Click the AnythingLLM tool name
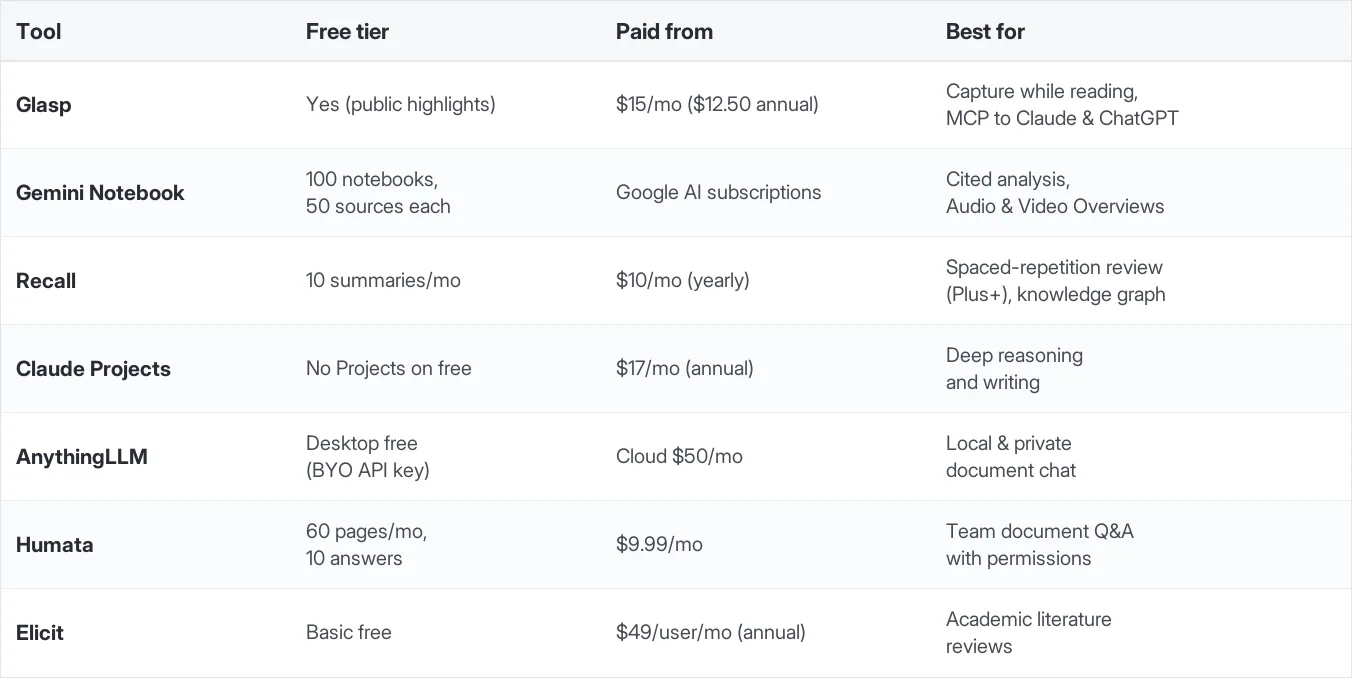The width and height of the screenshot is (1352, 678). coord(82,457)
